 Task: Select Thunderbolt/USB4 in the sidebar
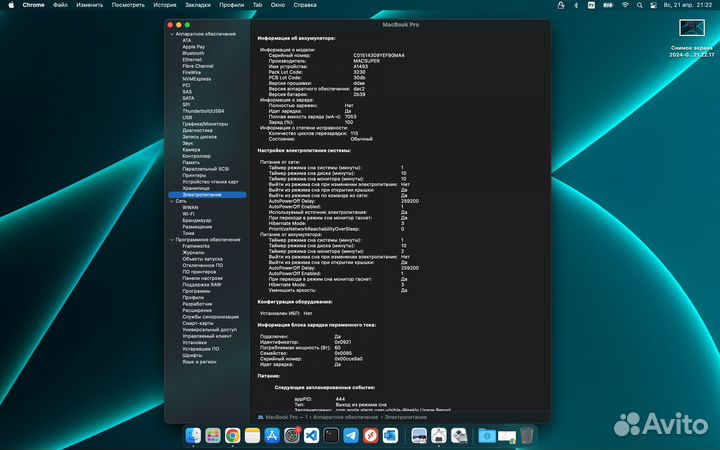[203, 111]
